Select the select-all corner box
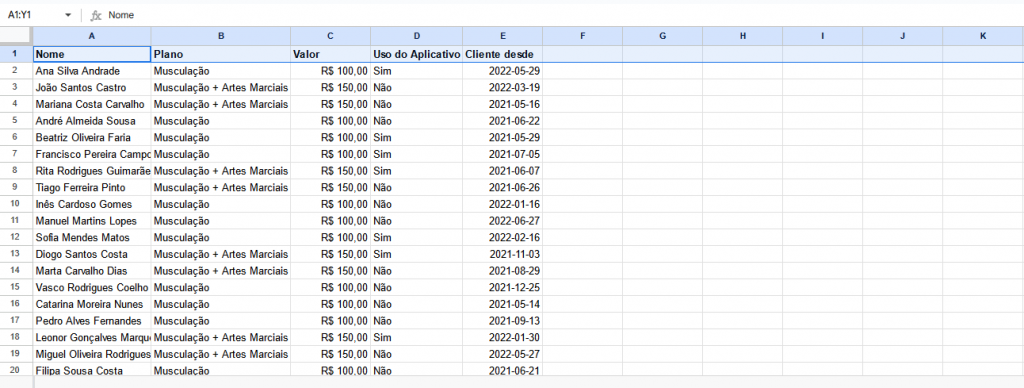The height and width of the screenshot is (388, 1024). click(x=16, y=36)
